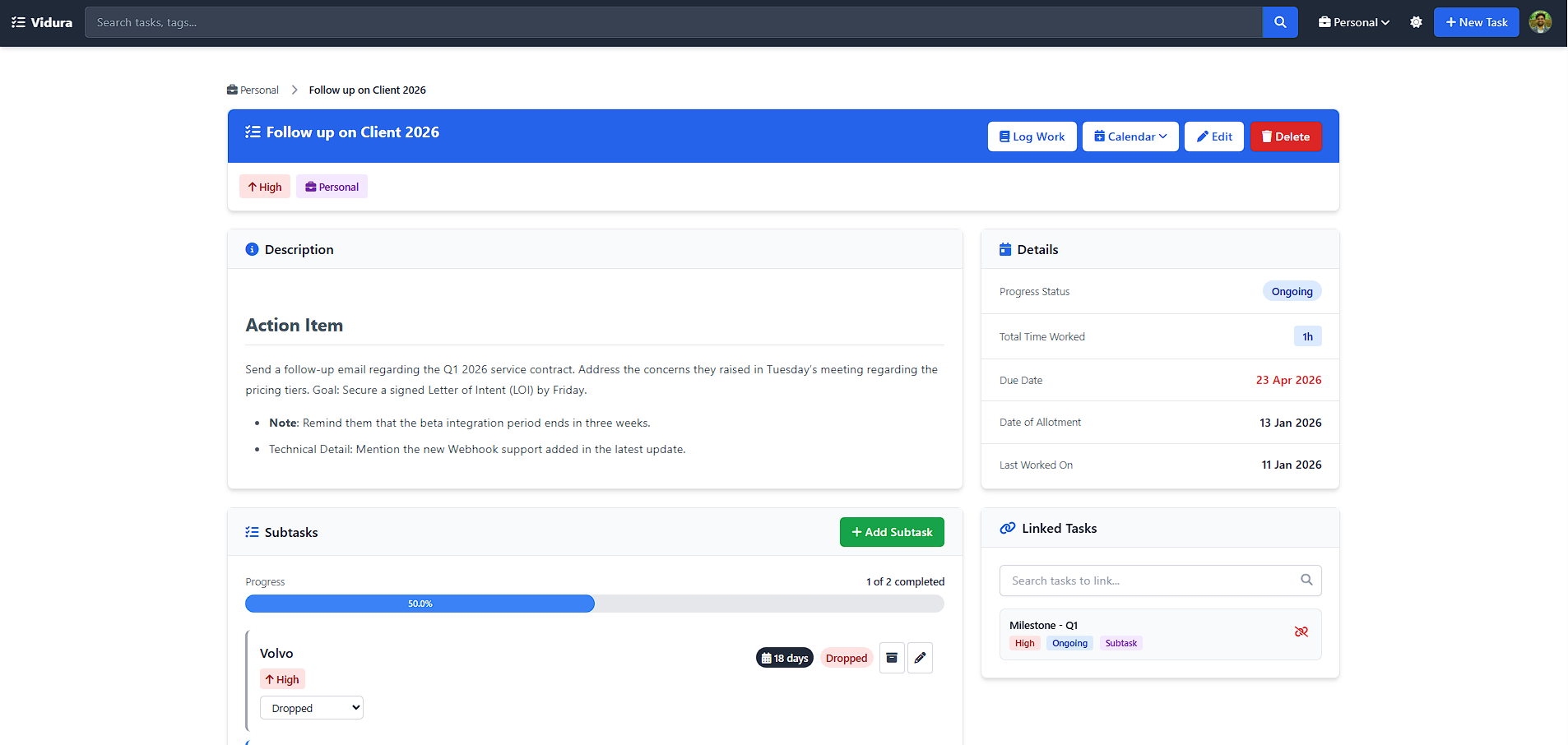Click the Vidura logo in the header
This screenshot has height=745, width=1568.
(x=42, y=22)
